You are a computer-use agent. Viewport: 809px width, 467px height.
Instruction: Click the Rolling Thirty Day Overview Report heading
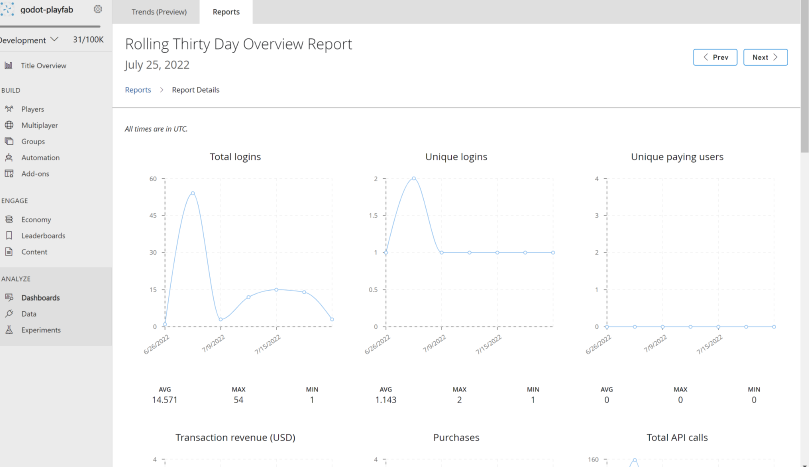tap(238, 44)
